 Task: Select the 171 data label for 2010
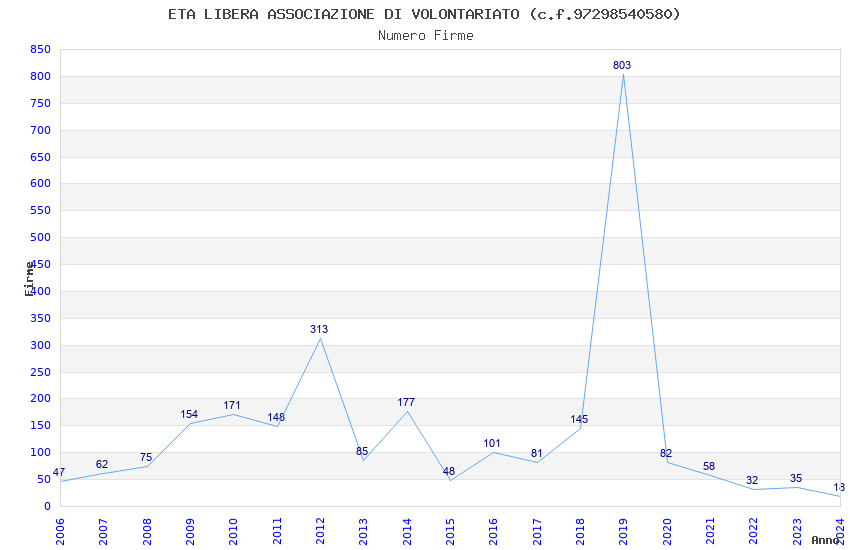coord(231,405)
